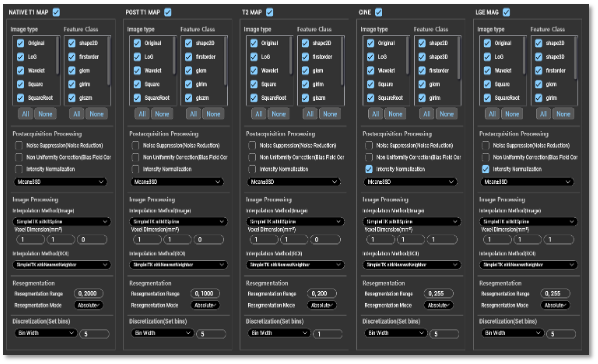The image size is (598, 364).
Task: Click Resegmentation Range field showing 0, 2000
Action: pyautogui.click(x=89, y=293)
